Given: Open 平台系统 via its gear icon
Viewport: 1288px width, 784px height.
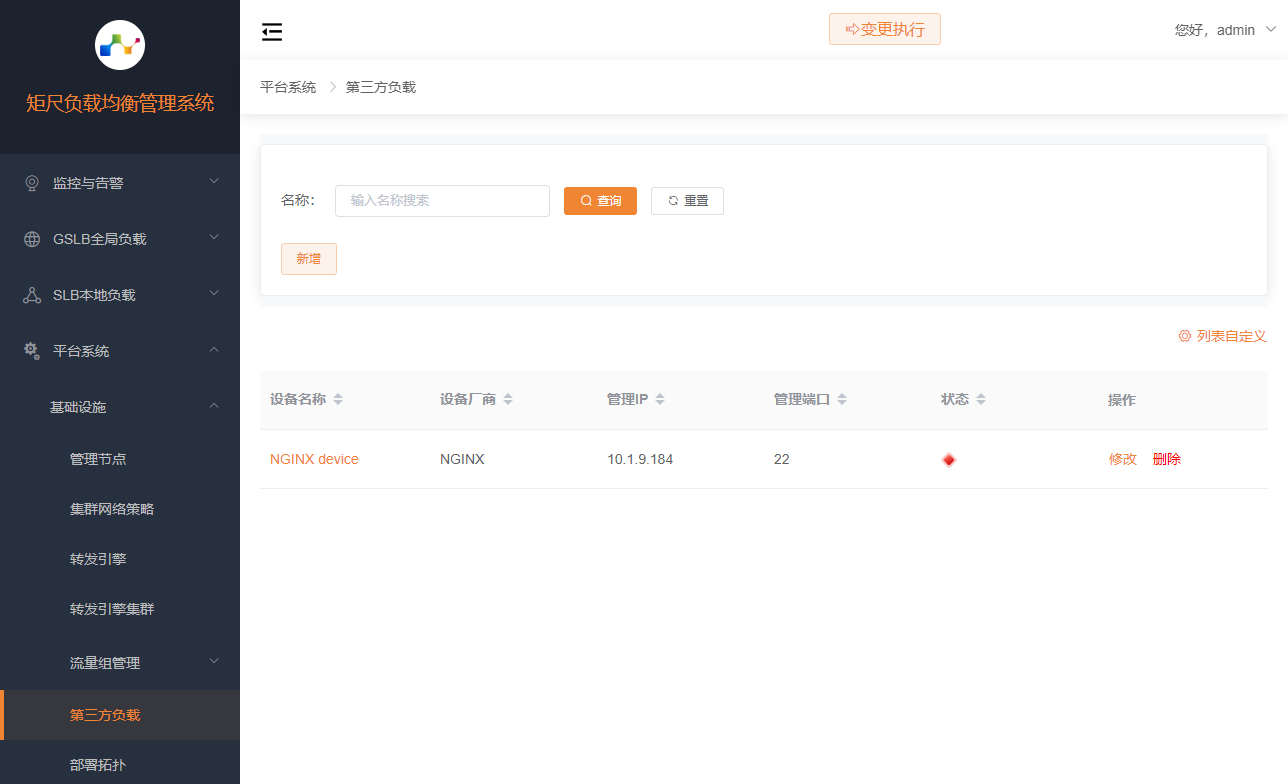Looking at the screenshot, I should click(30, 350).
